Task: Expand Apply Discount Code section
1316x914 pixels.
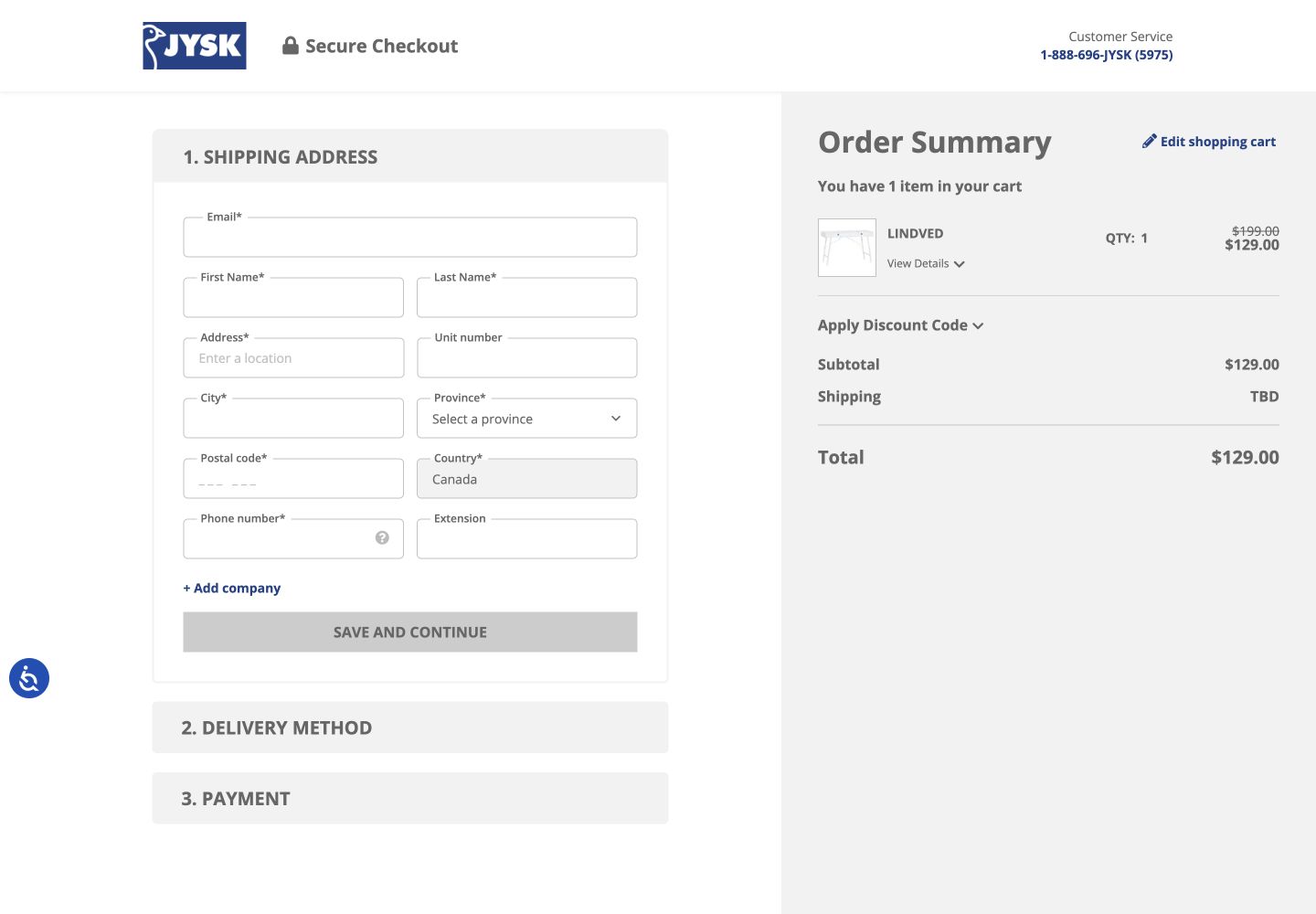Action: click(x=900, y=325)
